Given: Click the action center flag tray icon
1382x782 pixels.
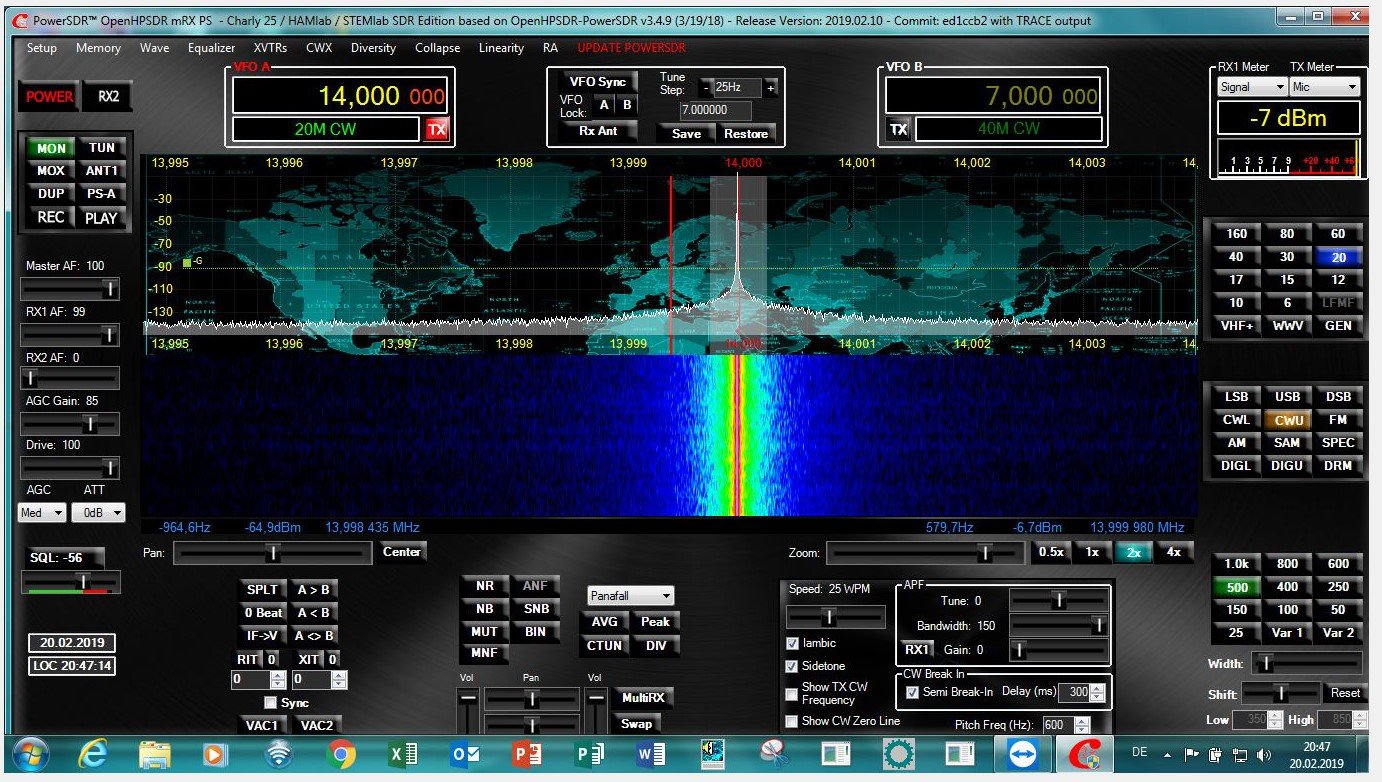Looking at the screenshot, I should (x=1191, y=755).
